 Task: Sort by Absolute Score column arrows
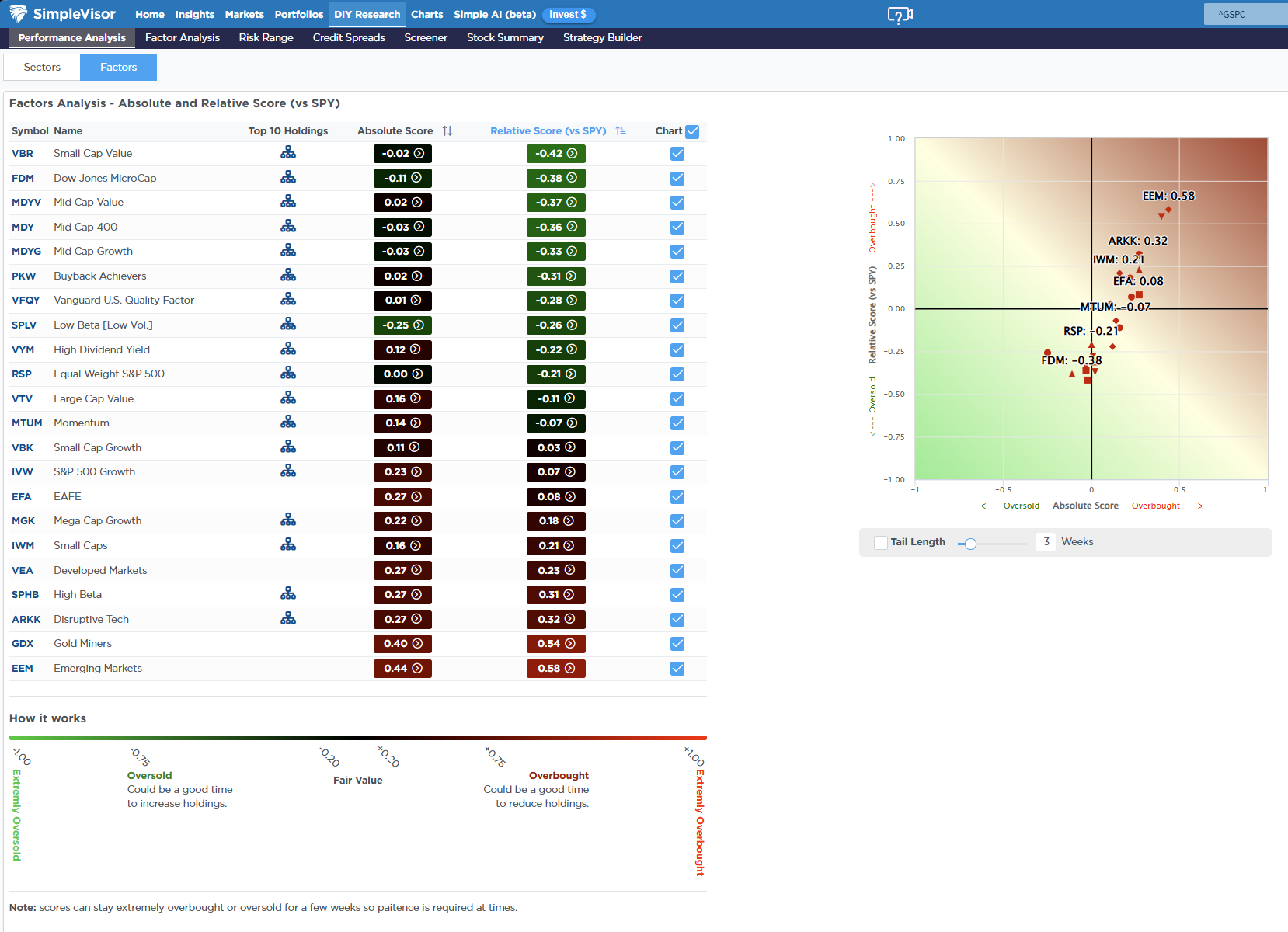(447, 131)
